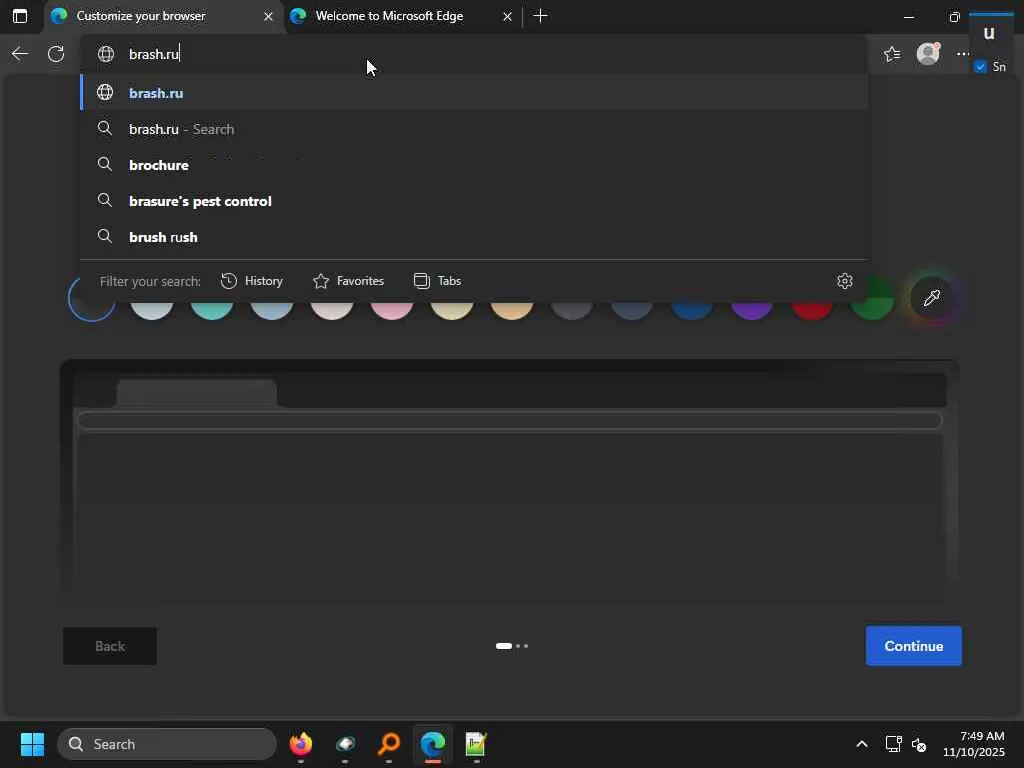Select the 'brash.ru - Search' suggestion
Viewport: 1024px width, 768px height.
(474, 129)
